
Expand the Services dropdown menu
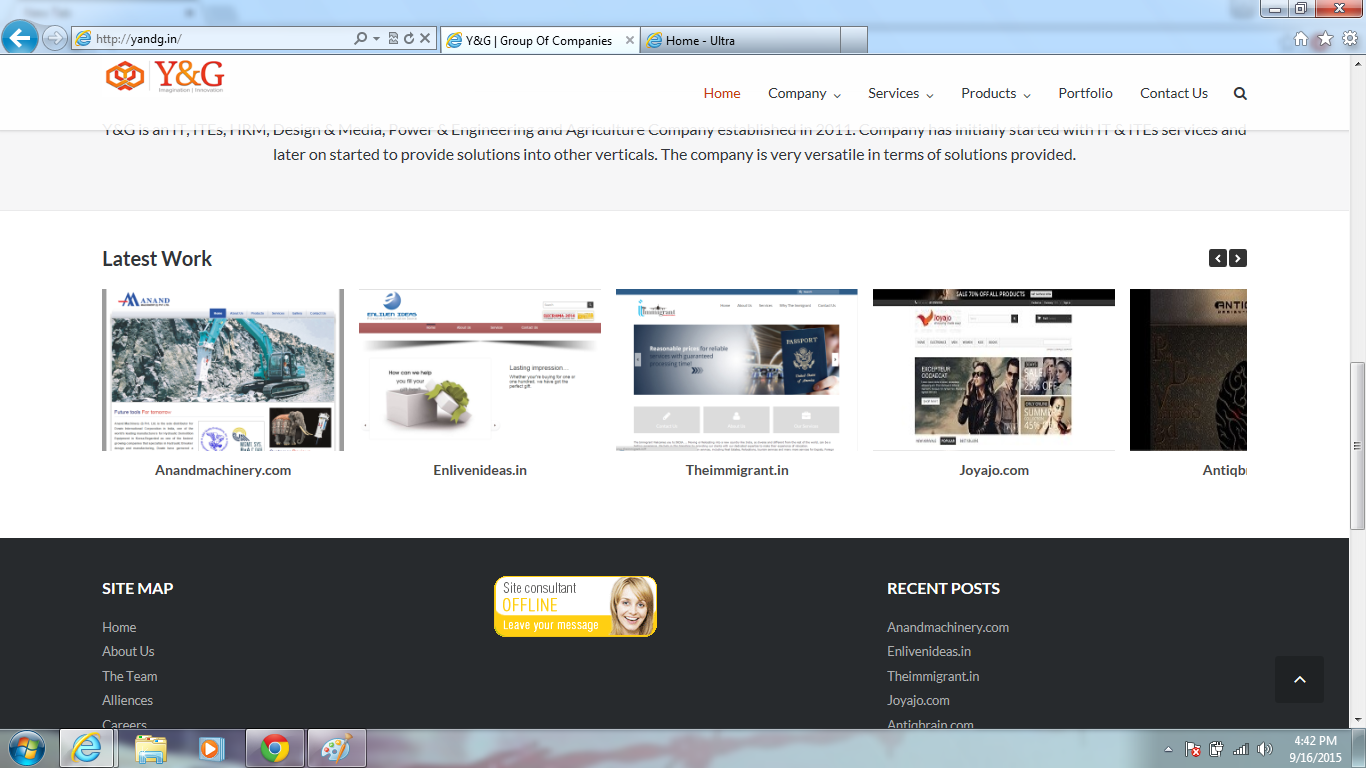900,93
